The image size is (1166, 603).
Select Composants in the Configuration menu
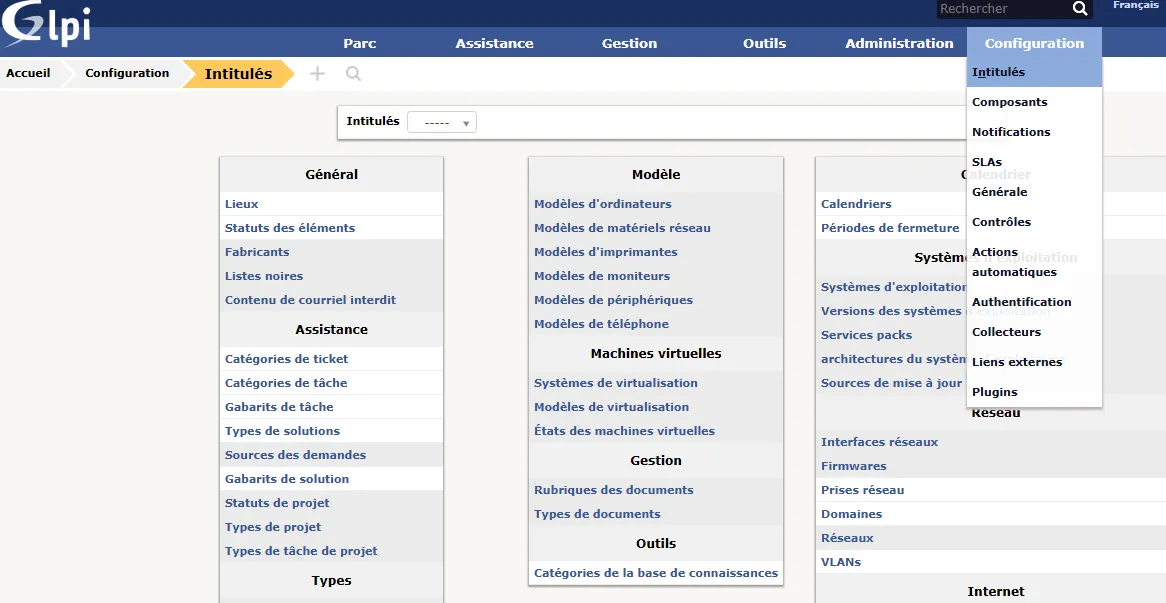pyautogui.click(x=1009, y=102)
